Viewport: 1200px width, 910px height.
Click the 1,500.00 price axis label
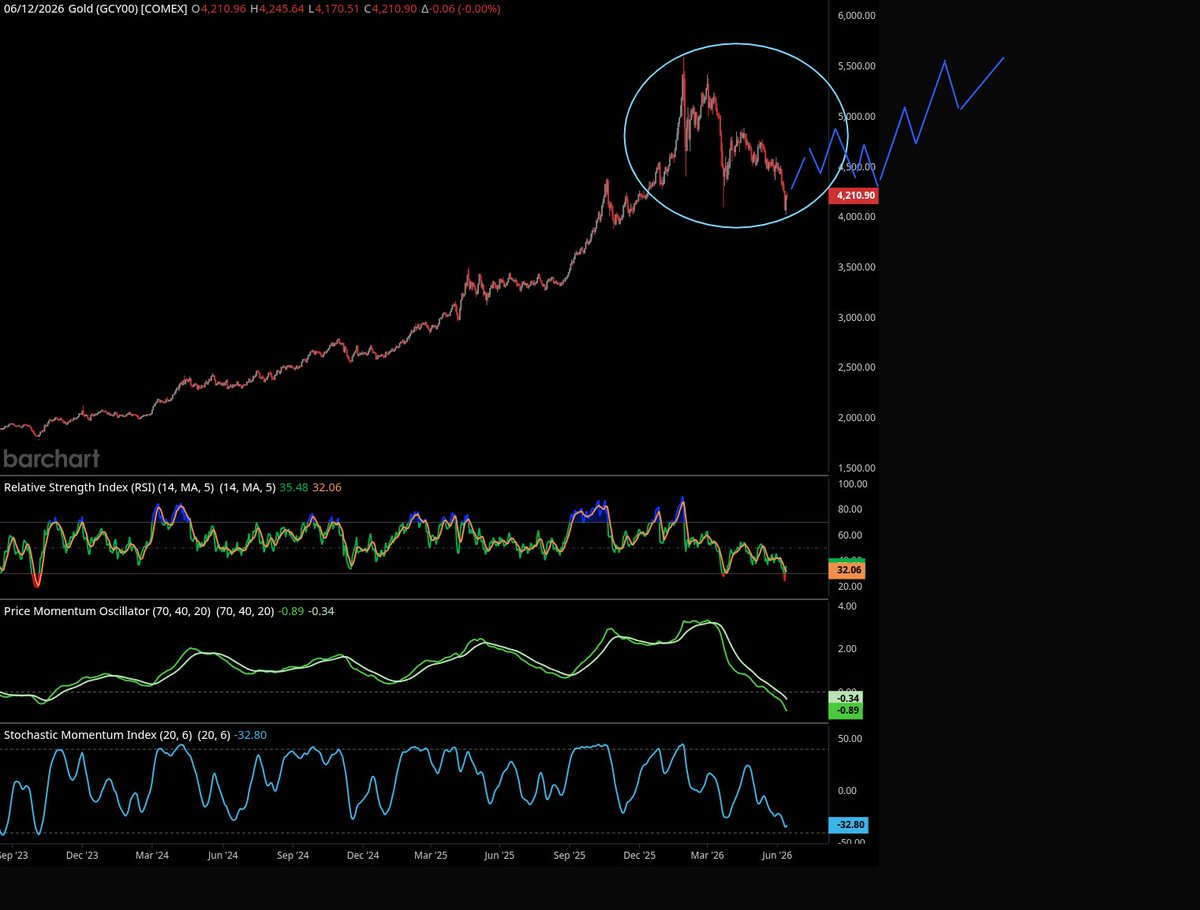pyautogui.click(x=856, y=468)
